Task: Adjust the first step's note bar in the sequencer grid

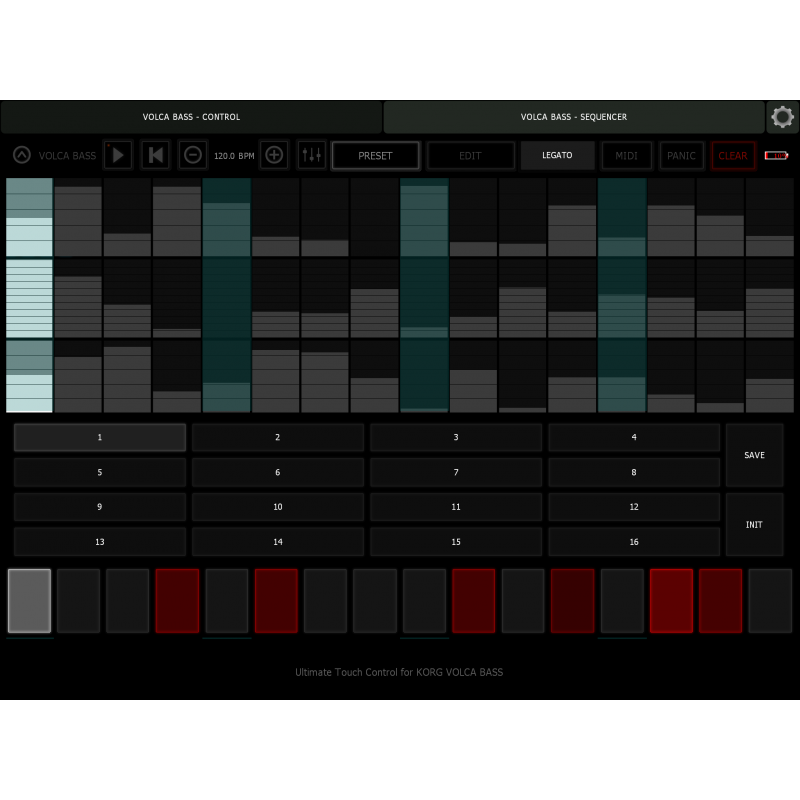Action: pos(29,295)
